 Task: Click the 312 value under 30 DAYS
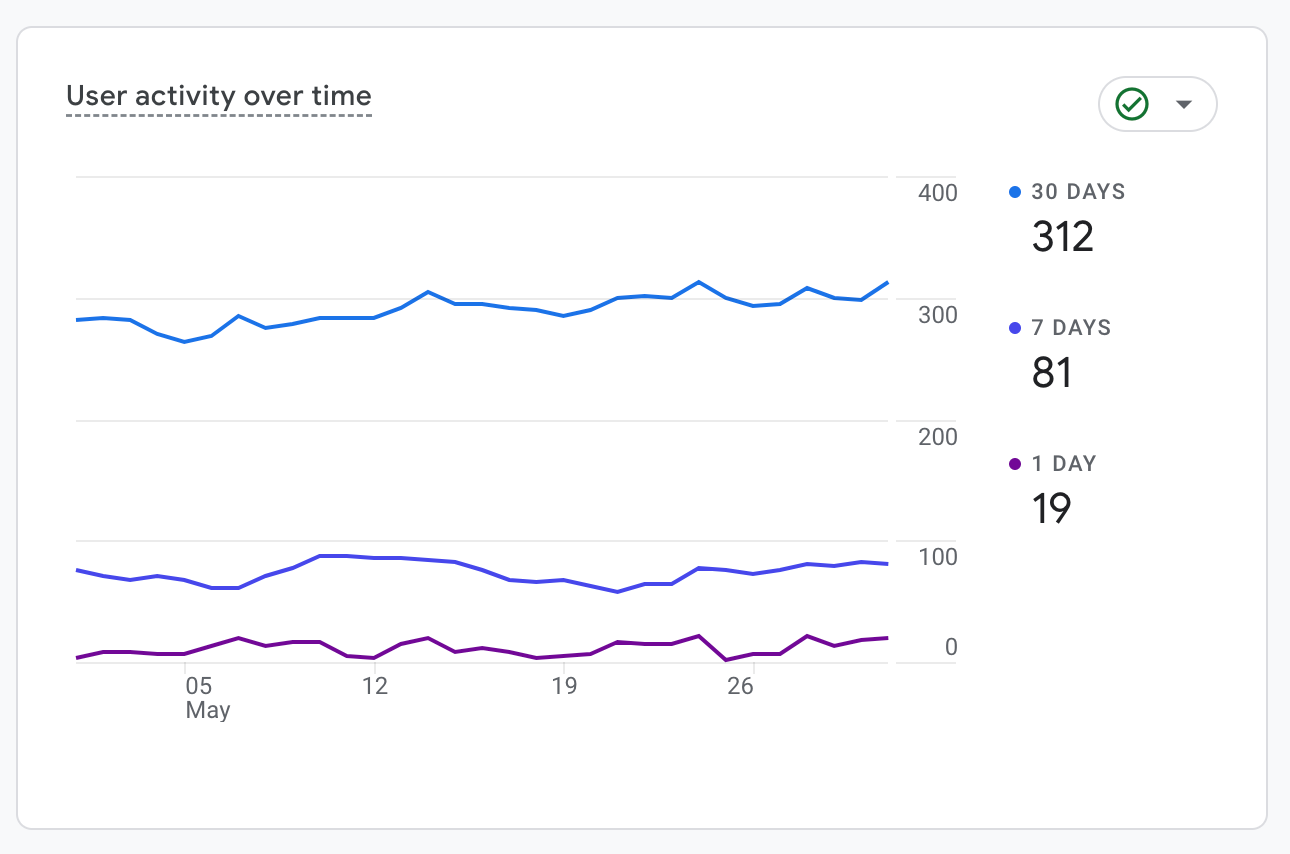pos(1063,237)
